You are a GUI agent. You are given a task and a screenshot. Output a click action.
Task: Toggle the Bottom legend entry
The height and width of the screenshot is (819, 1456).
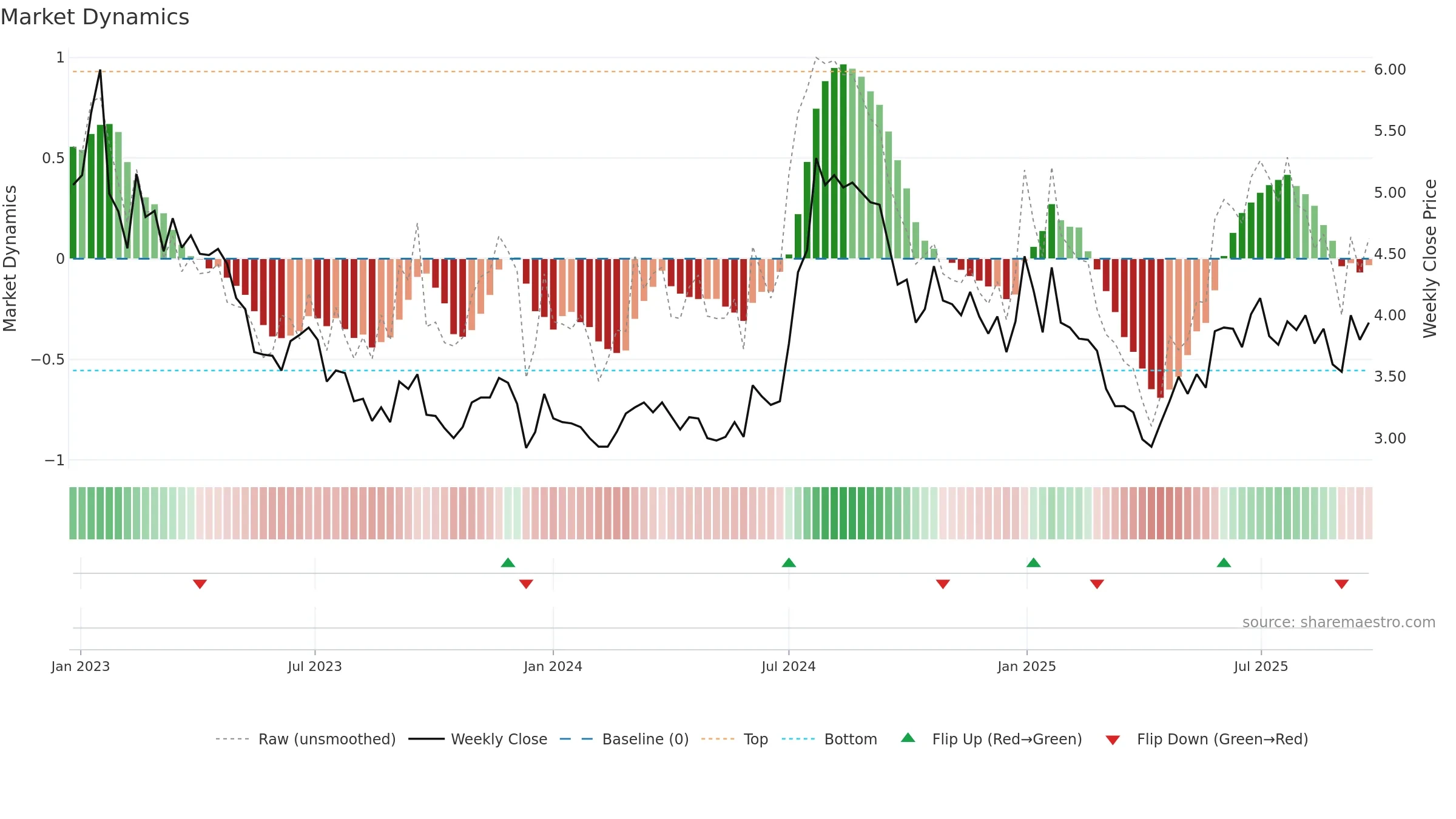[829, 739]
